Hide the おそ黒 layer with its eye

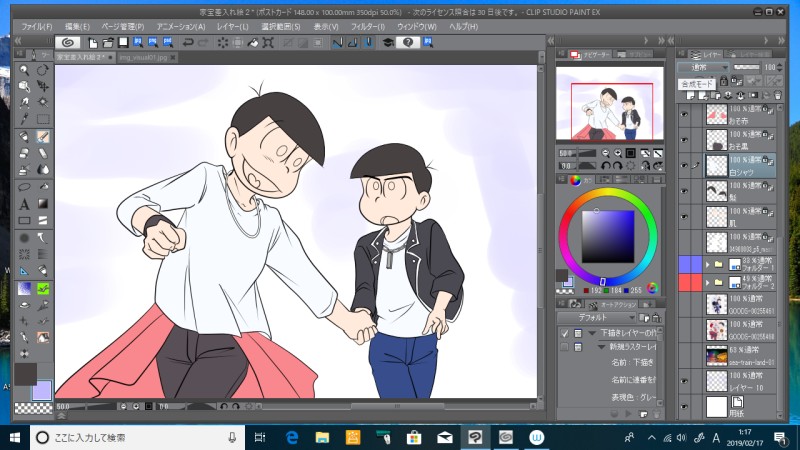click(x=684, y=140)
